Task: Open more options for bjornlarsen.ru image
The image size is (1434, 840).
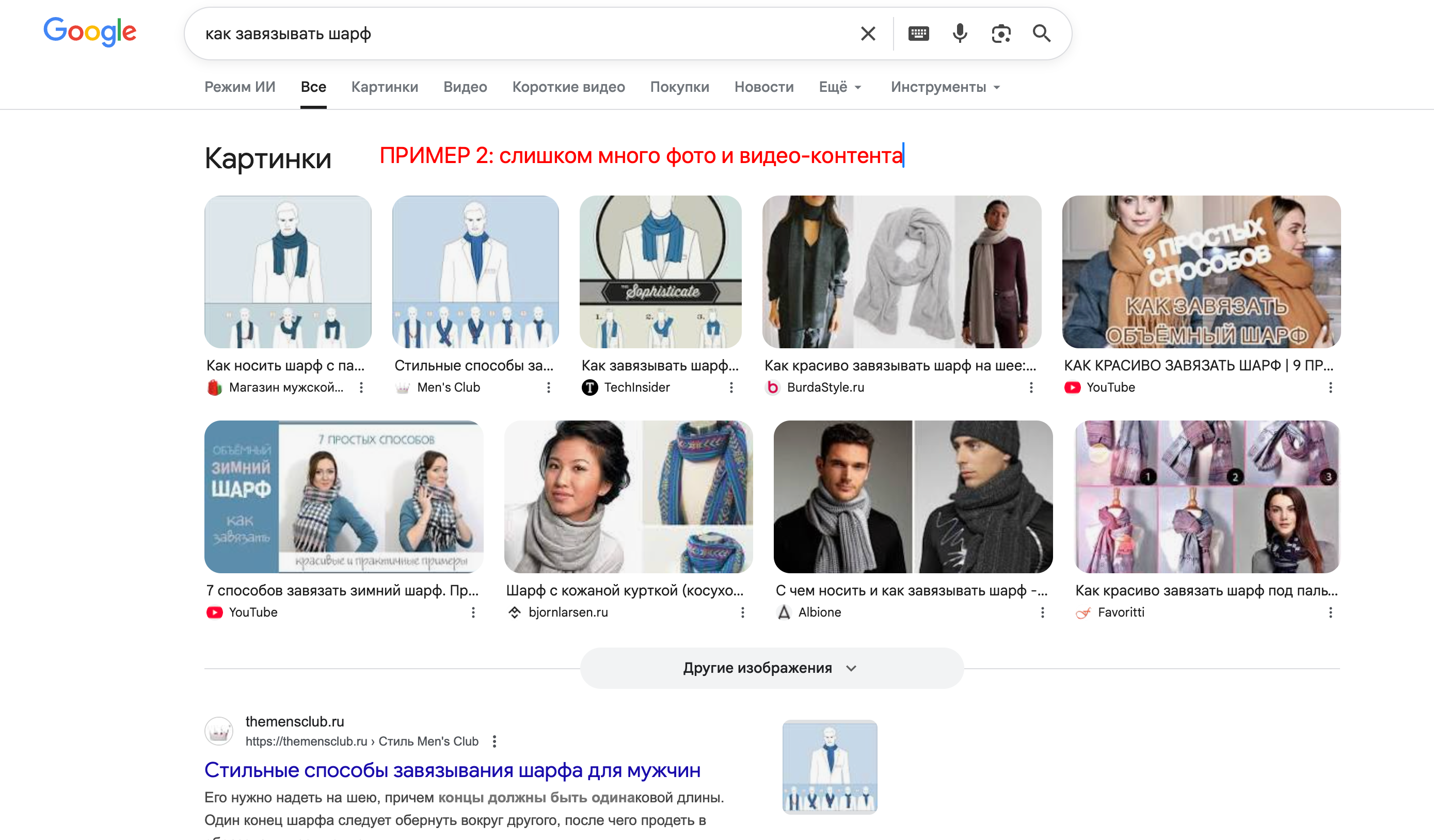Action: [742, 612]
